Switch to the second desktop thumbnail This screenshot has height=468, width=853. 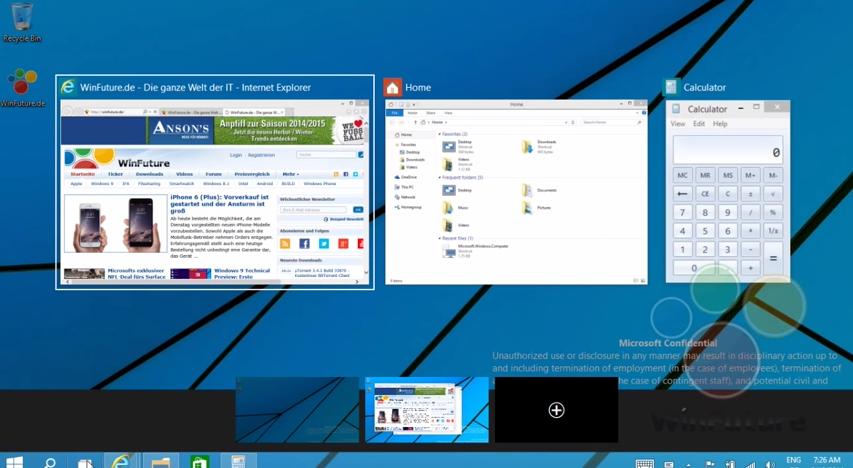click(x=427, y=410)
